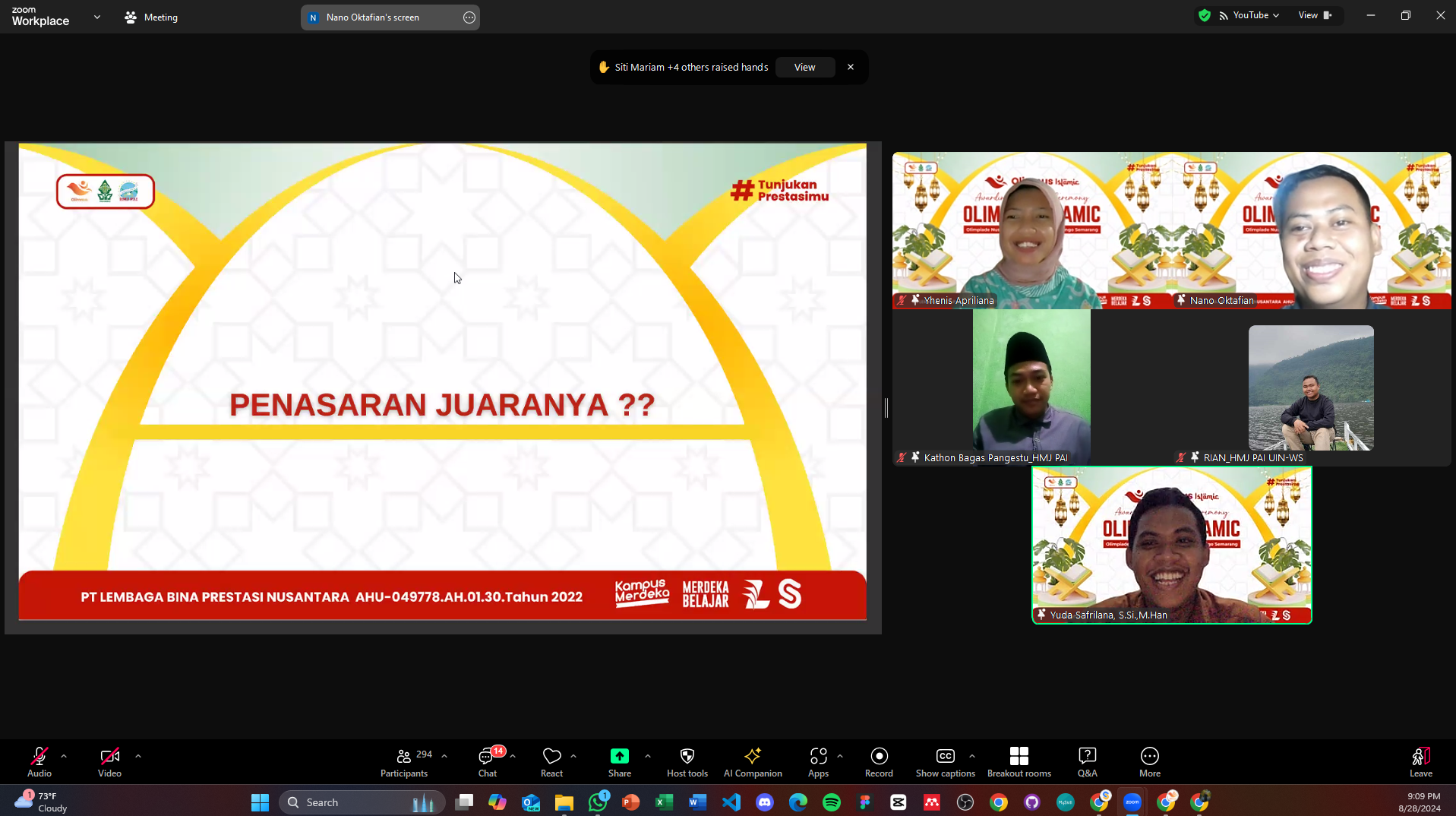Open the Chat panel
Viewport: 1456px width, 816px height.
(x=488, y=762)
